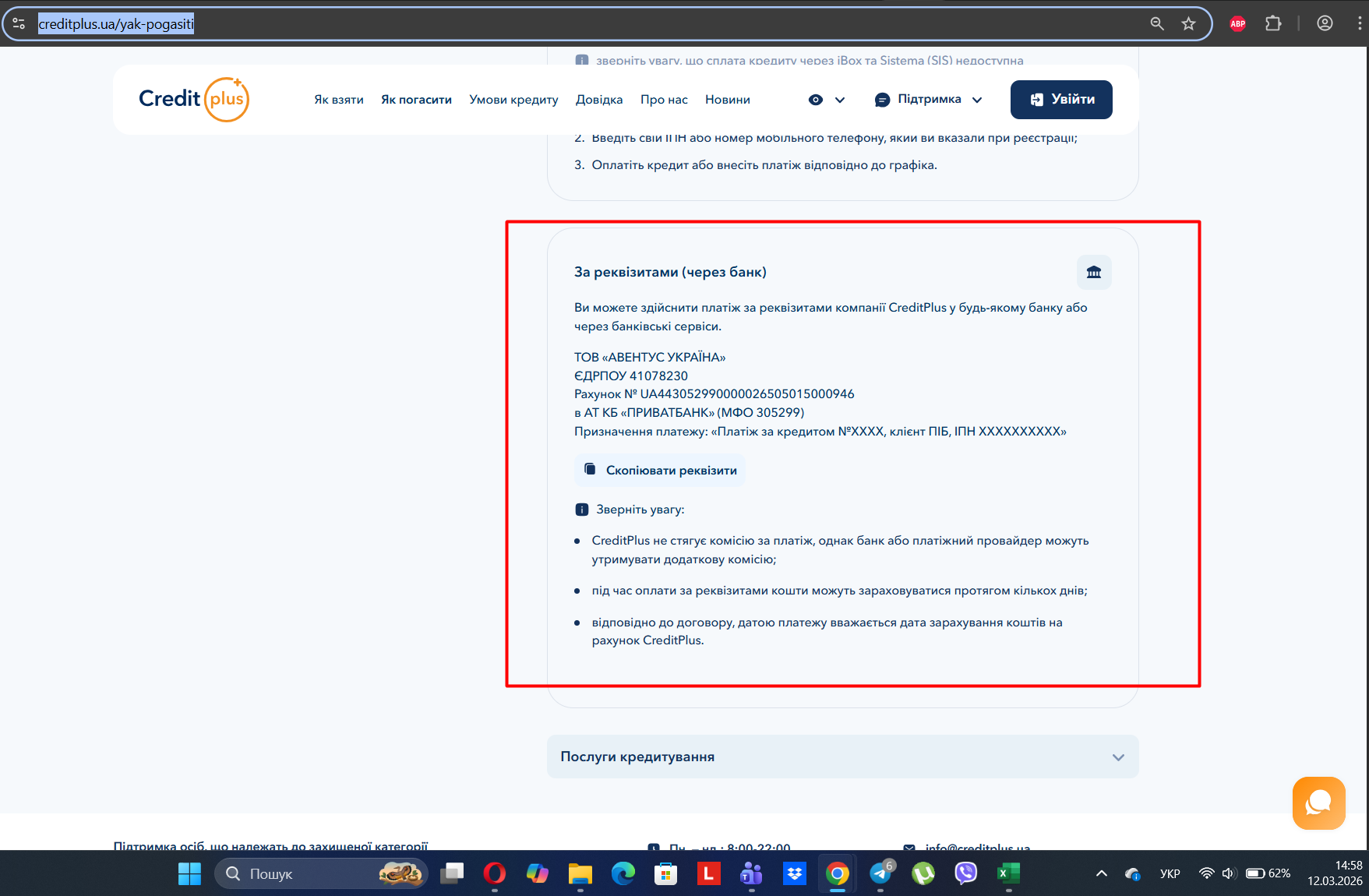Open the Windows Start menu
This screenshot has height=896, width=1369.
(189, 873)
